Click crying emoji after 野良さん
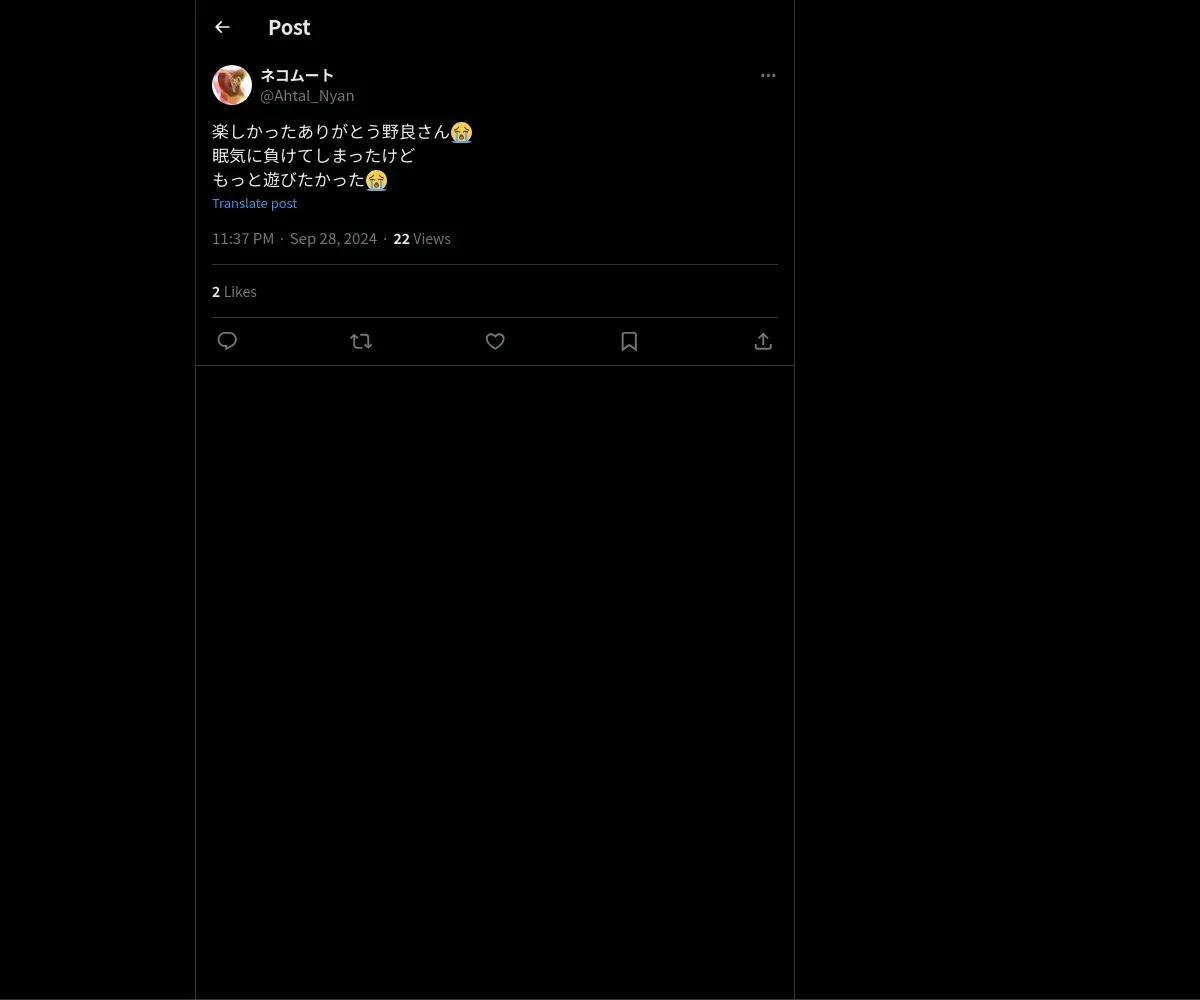Image resolution: width=1200 pixels, height=1000 pixels. tap(461, 132)
